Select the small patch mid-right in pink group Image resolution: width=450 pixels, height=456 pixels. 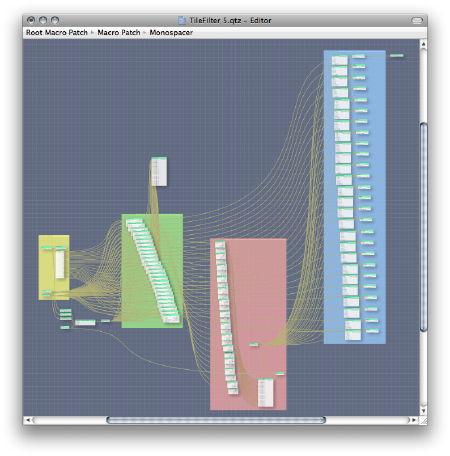pos(254,344)
